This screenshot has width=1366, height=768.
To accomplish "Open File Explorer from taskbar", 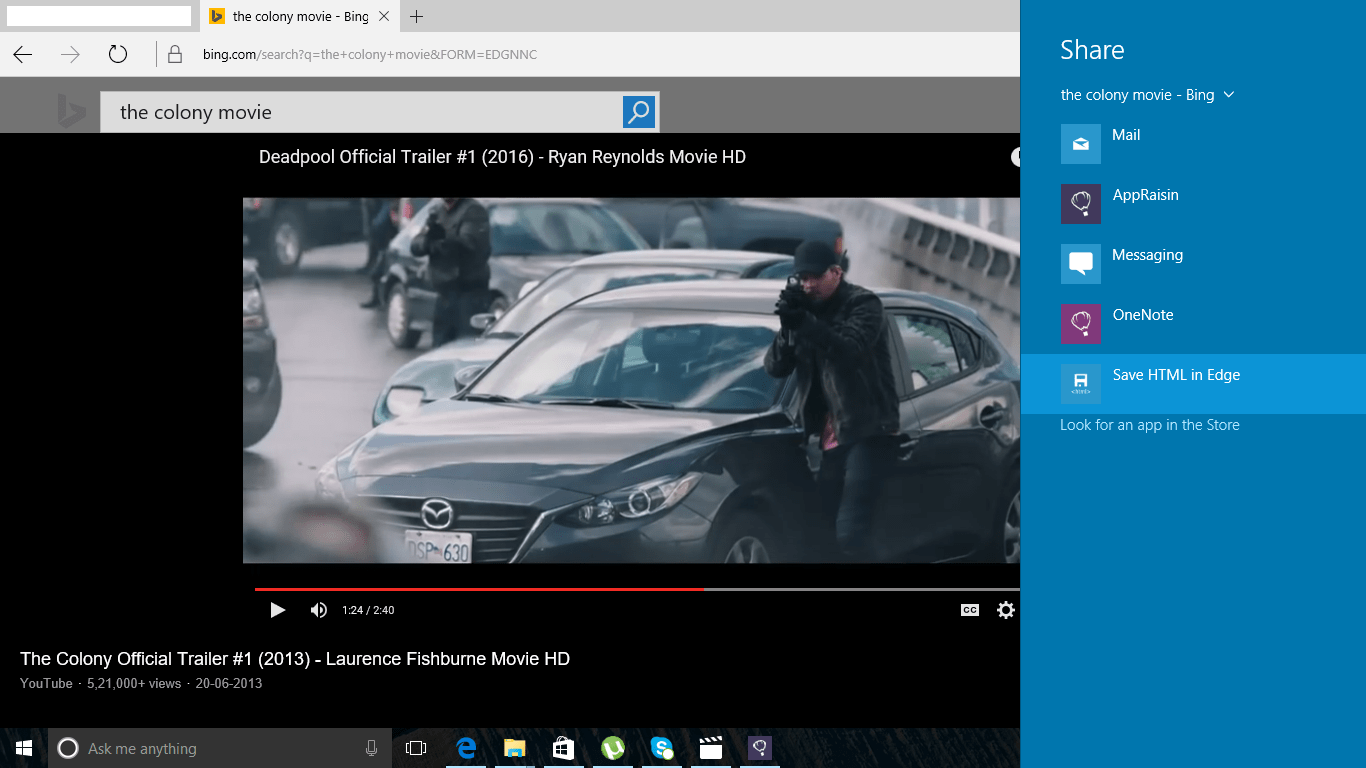I will (x=515, y=748).
